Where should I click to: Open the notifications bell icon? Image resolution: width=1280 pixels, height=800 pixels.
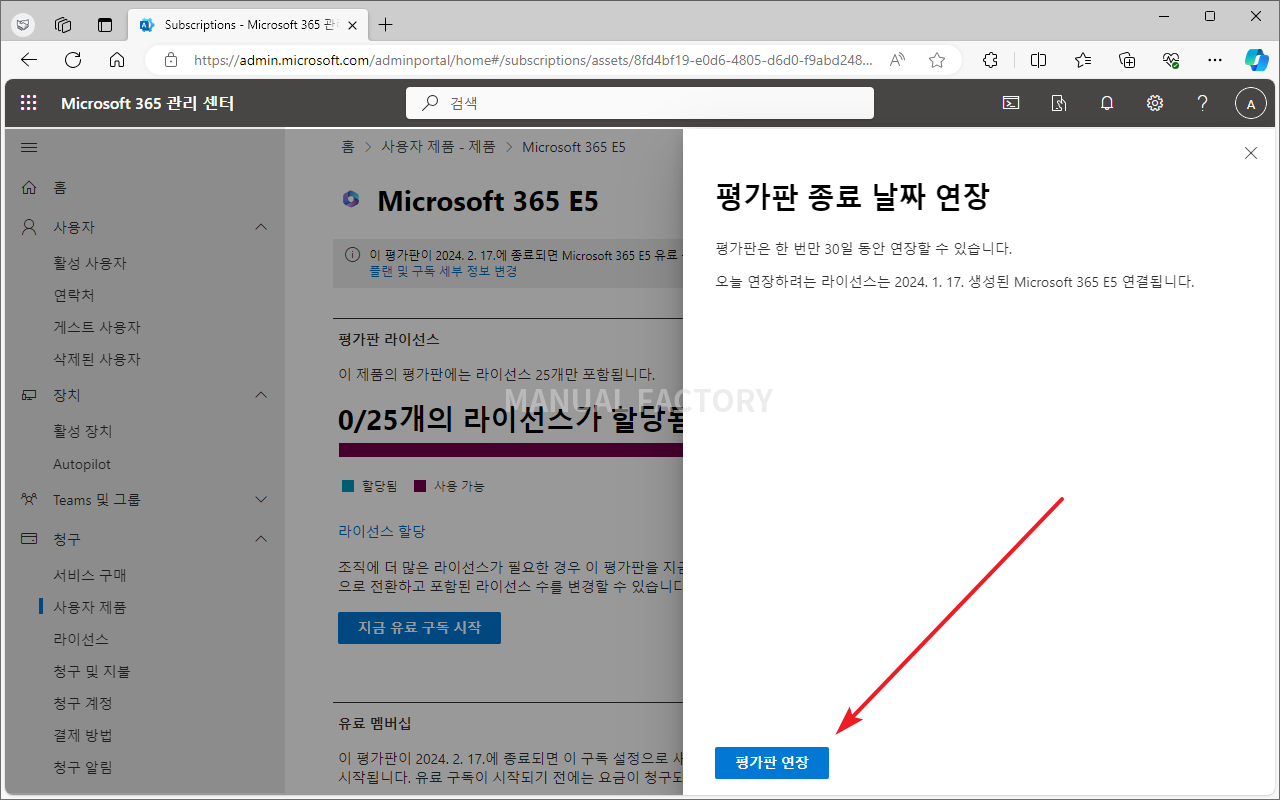pos(1107,103)
